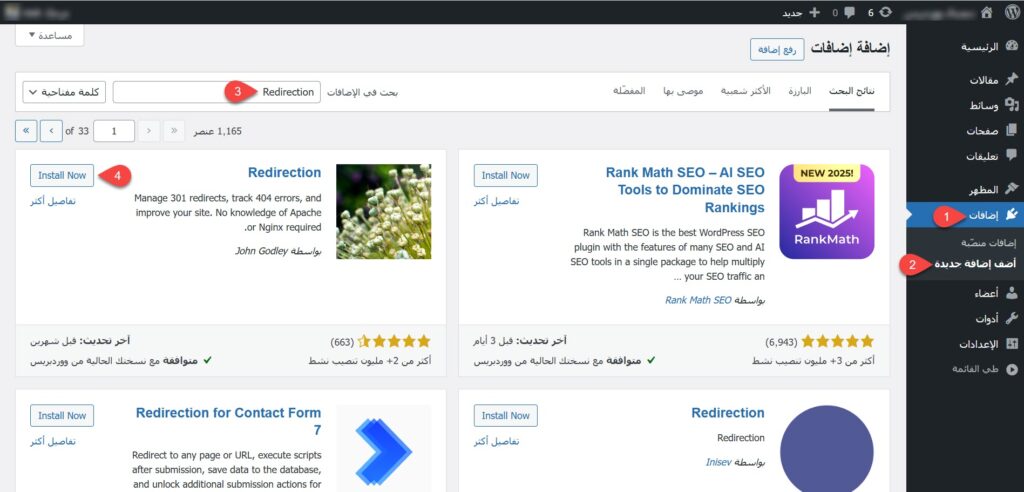Click the 'of 33' page total text
Image resolution: width=1024 pixels, height=492 pixels.
coord(77,131)
